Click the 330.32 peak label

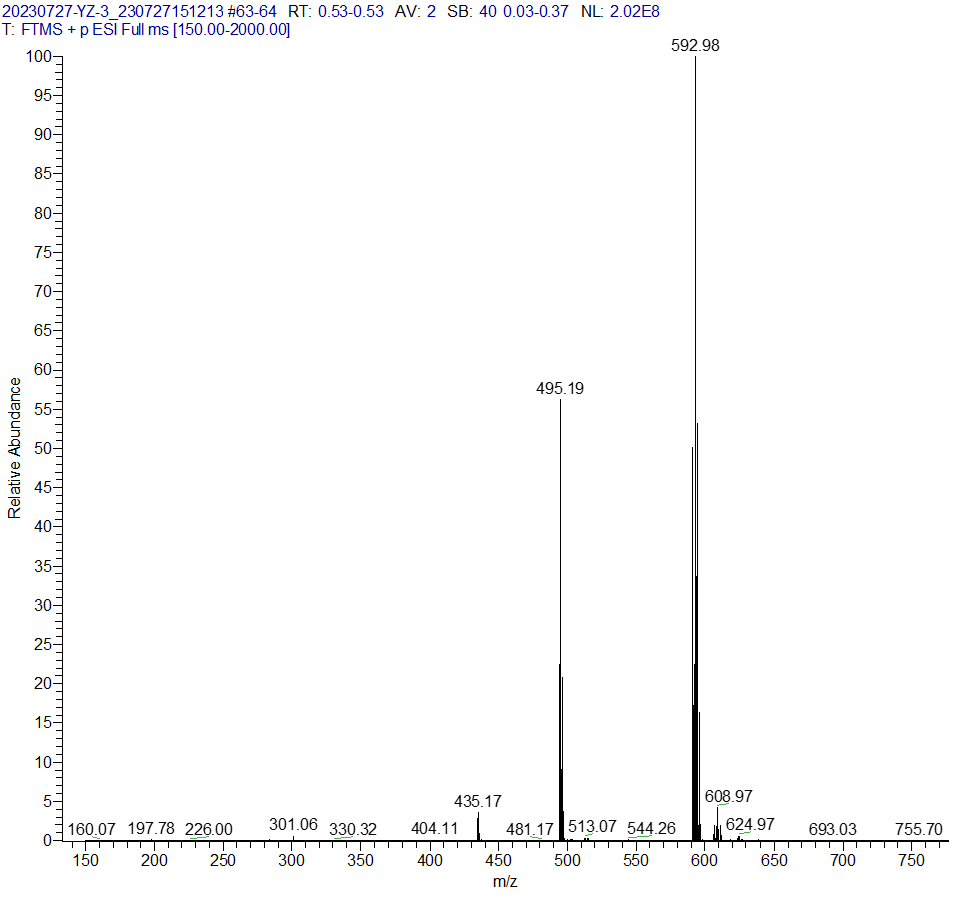coord(353,829)
